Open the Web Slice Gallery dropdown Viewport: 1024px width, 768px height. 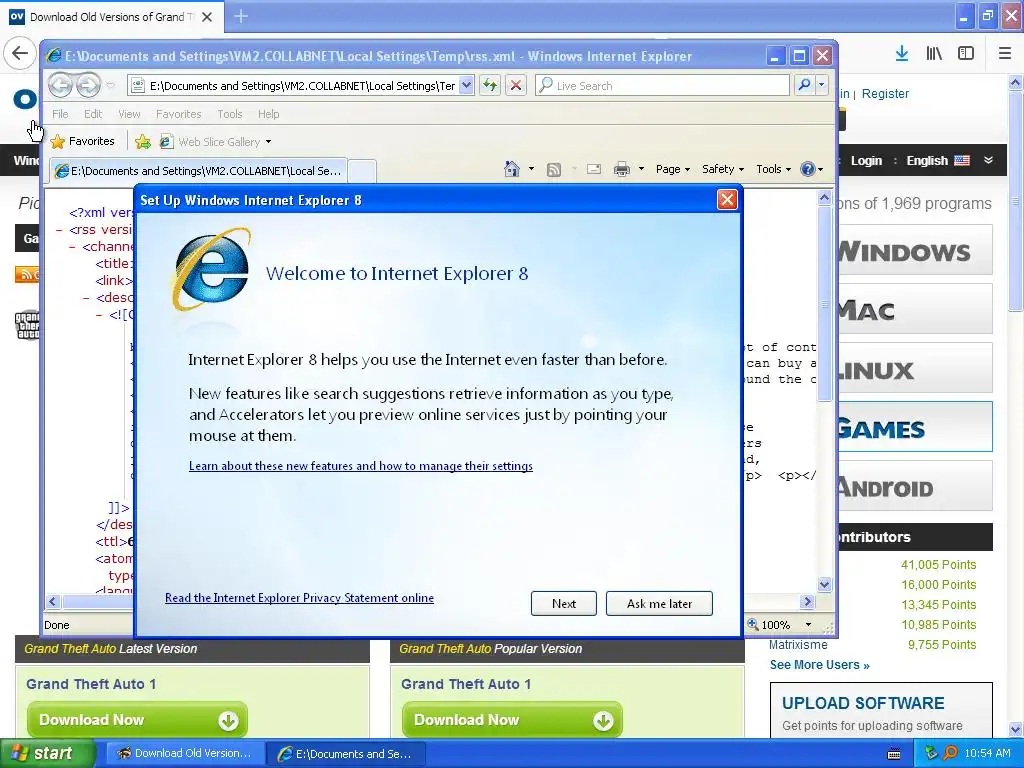tap(268, 142)
